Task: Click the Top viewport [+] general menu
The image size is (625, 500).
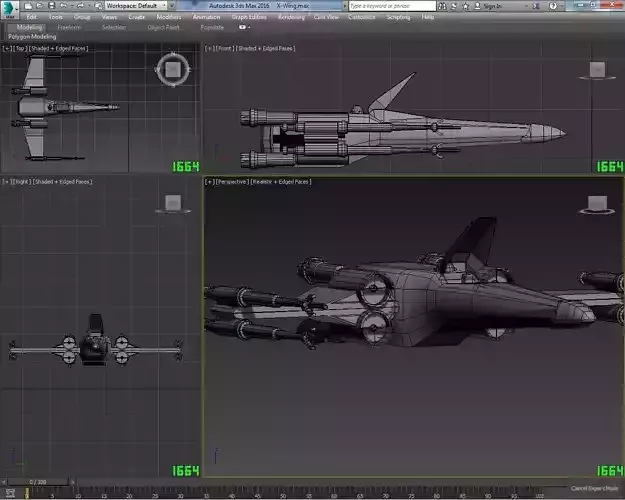Action: [8, 48]
